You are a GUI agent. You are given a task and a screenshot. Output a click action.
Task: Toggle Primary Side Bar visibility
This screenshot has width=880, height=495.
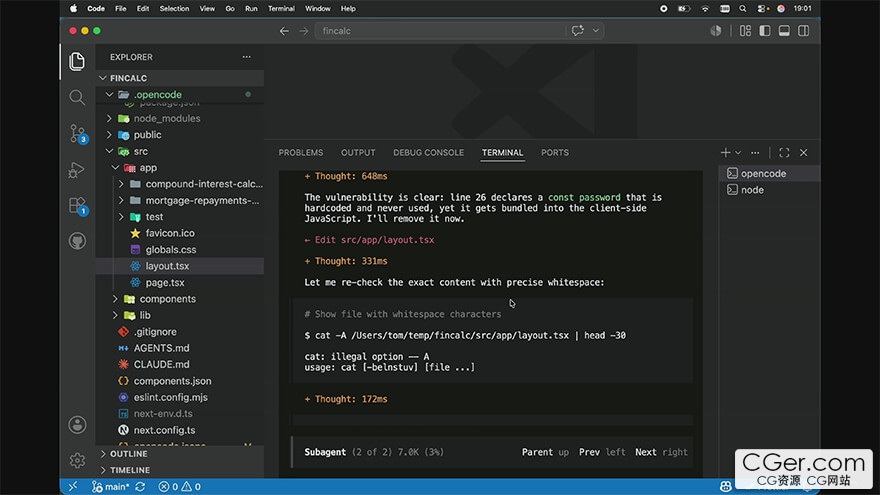pyautogui.click(x=765, y=31)
